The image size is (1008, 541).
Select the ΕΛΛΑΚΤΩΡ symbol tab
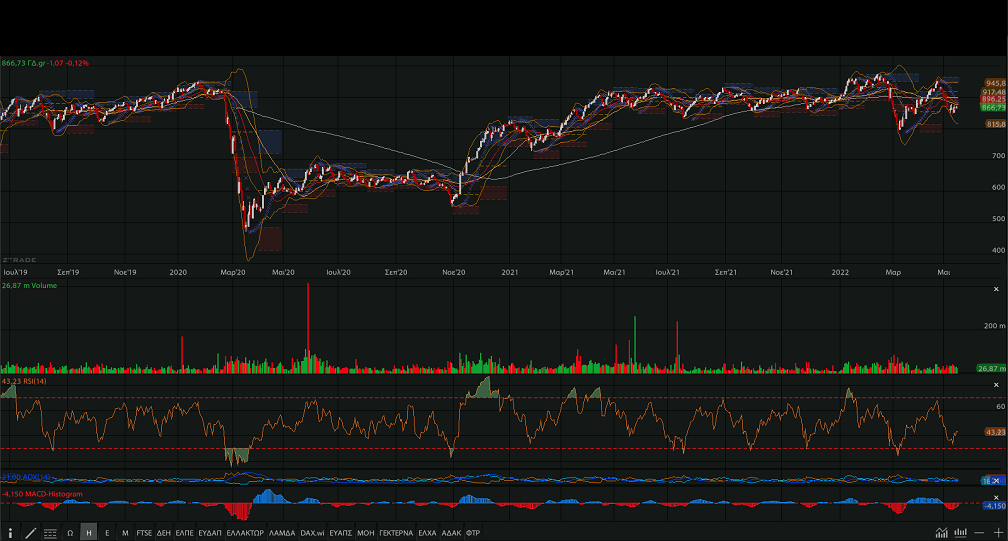coord(245,533)
